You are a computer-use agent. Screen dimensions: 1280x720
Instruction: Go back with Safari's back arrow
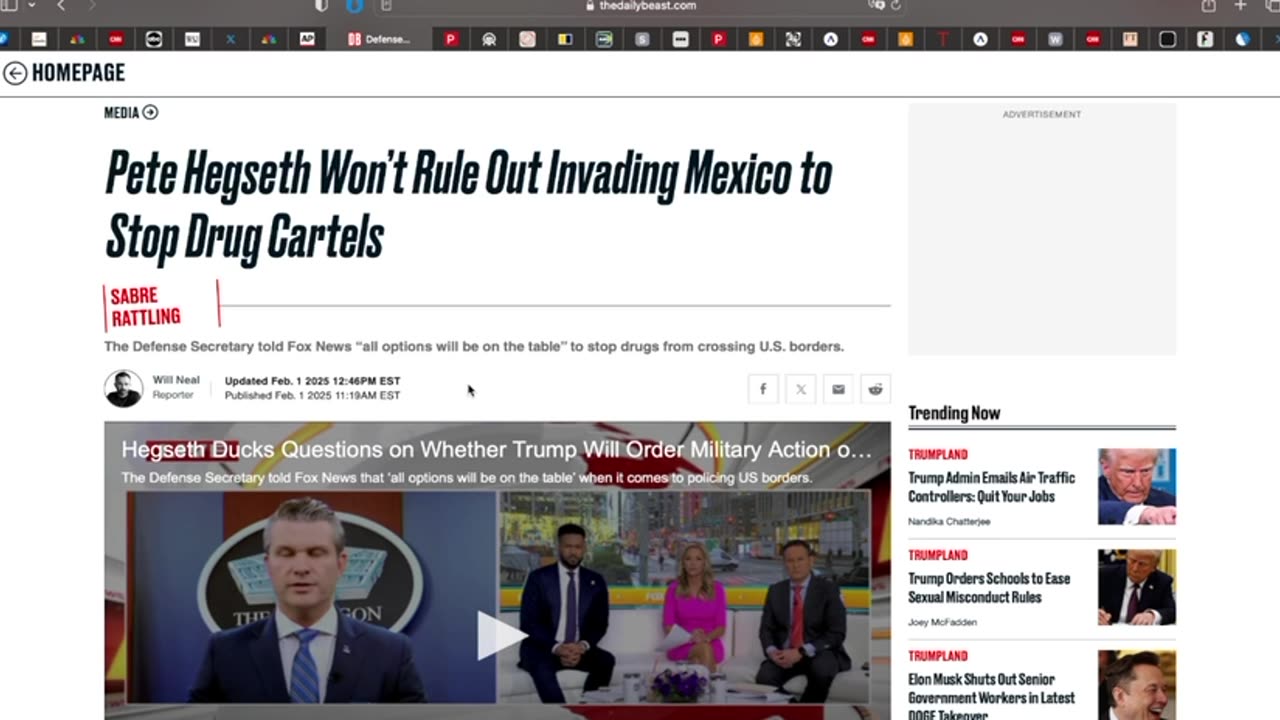(61, 6)
